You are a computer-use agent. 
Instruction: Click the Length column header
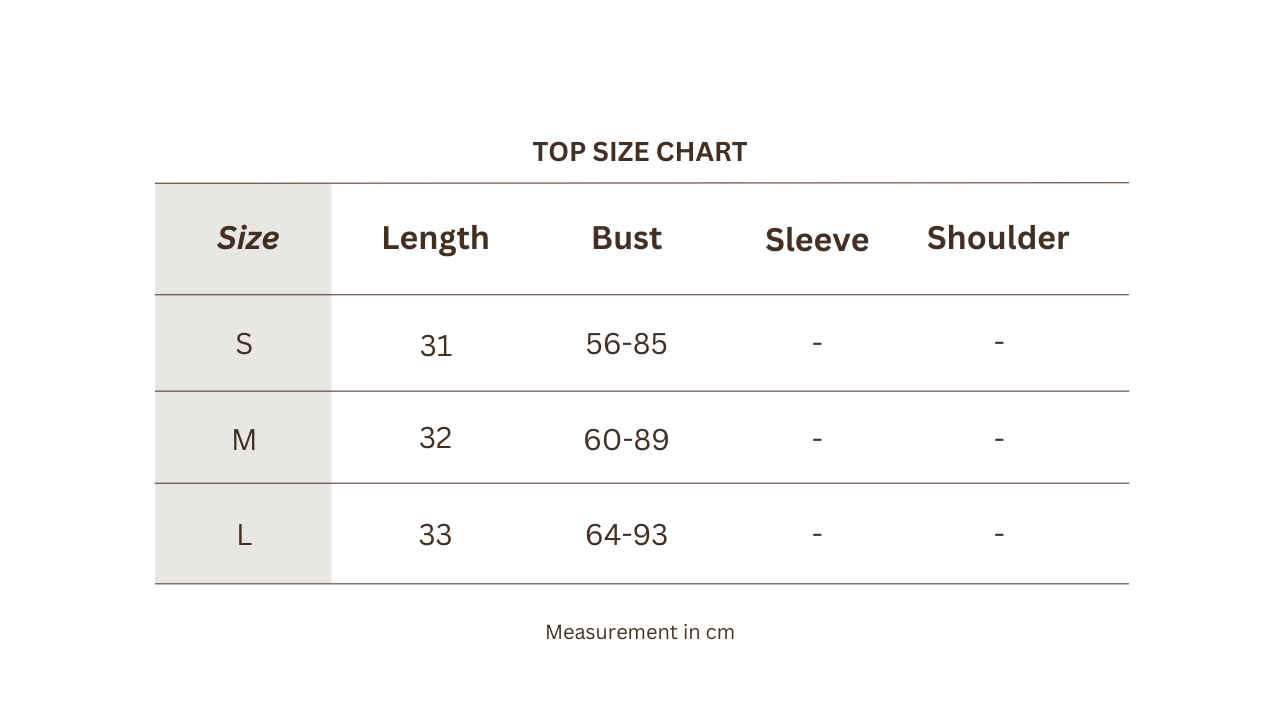point(435,238)
